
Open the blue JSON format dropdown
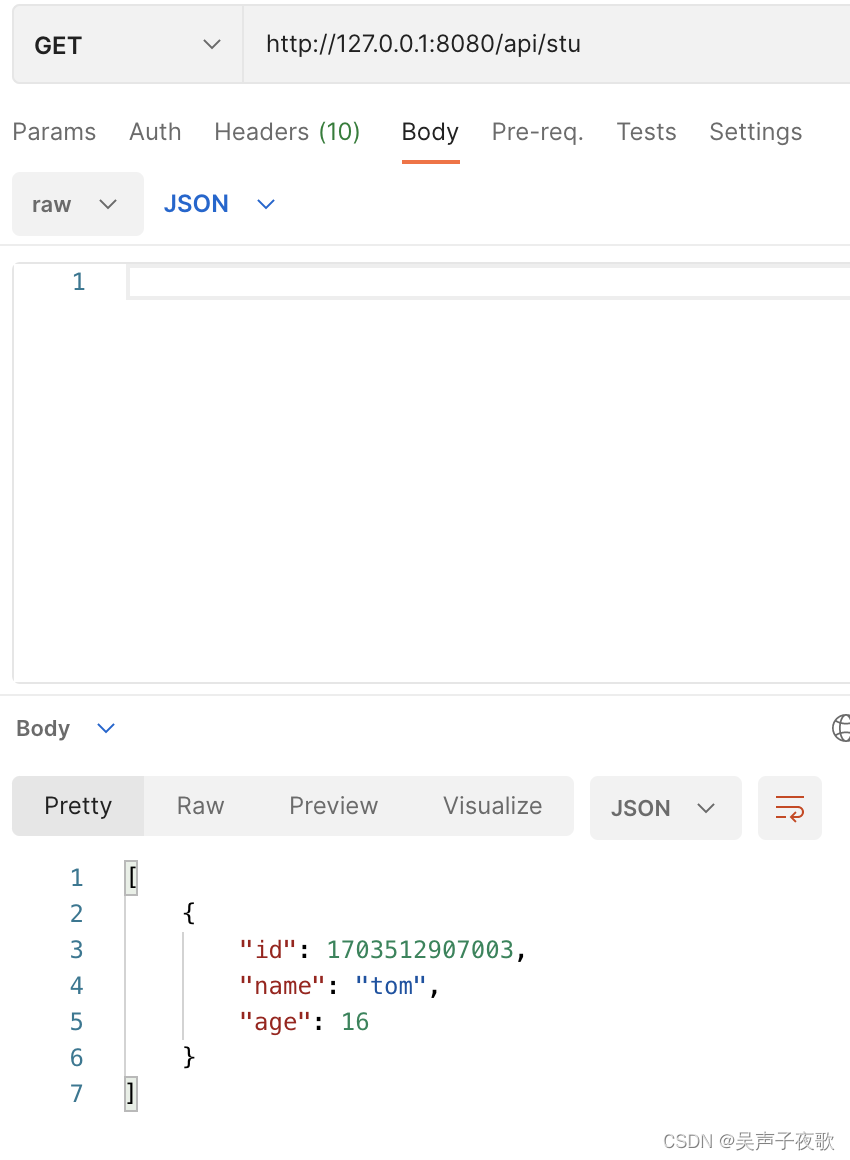(219, 204)
